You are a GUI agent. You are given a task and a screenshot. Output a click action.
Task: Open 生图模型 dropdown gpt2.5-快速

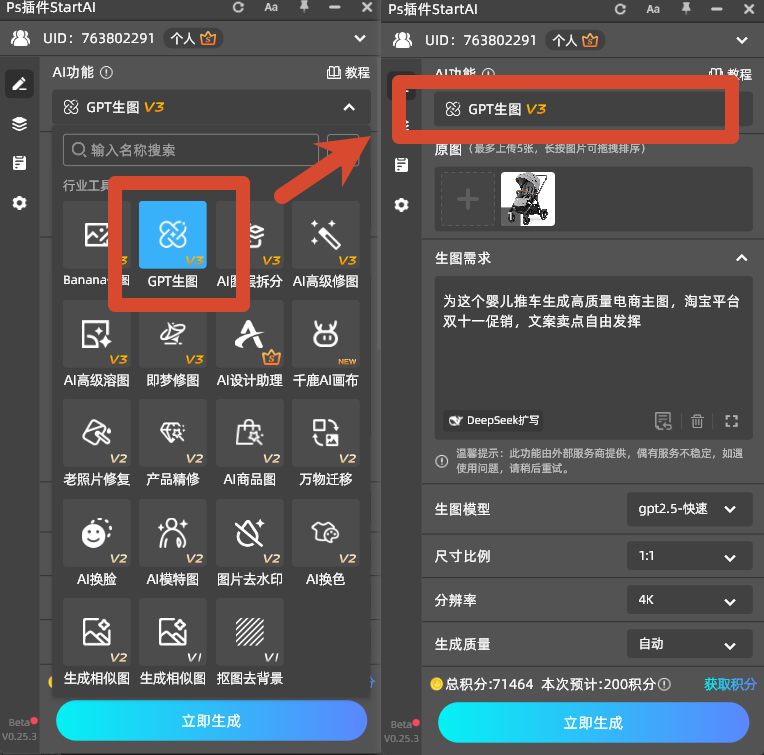[x=689, y=510]
